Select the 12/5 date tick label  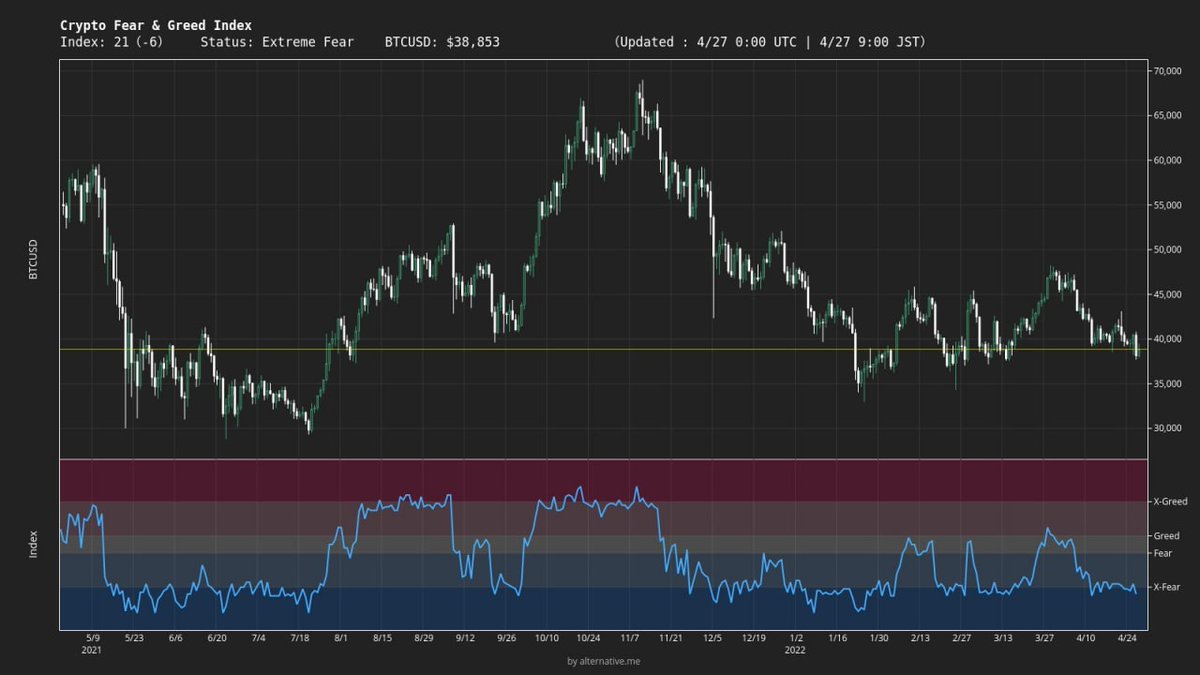712,637
